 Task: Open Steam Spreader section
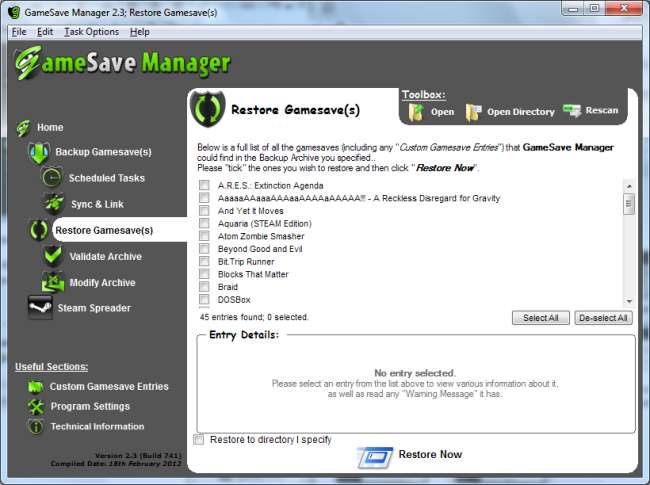coord(94,308)
